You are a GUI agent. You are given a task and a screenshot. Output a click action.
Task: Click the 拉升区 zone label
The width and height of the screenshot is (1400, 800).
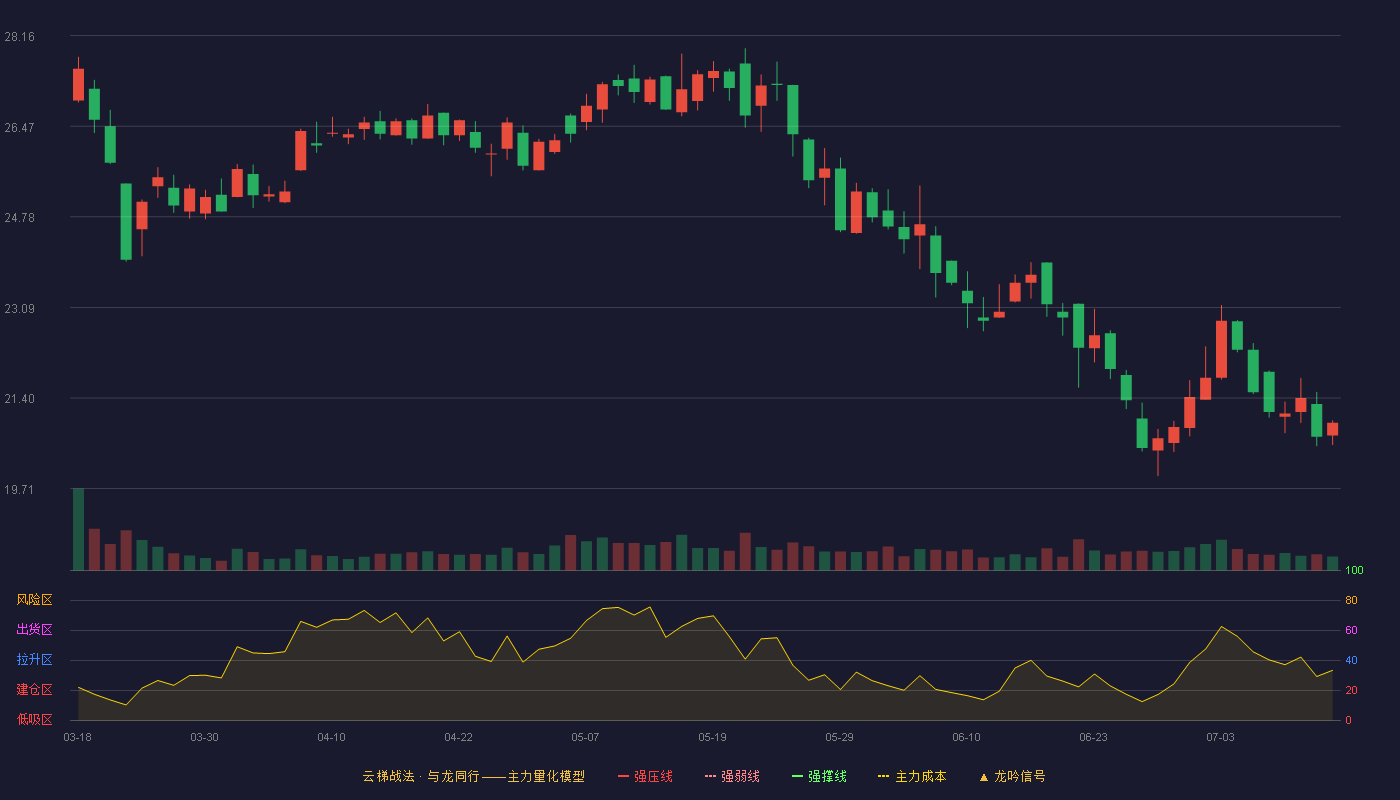coord(34,660)
